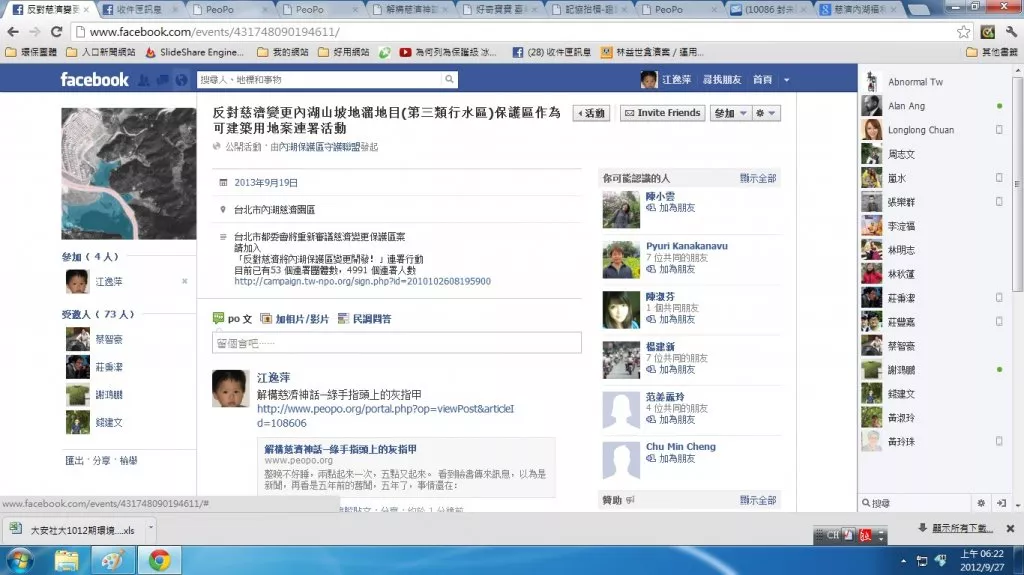Bookmark page with star icon

pyautogui.click(x=963, y=31)
